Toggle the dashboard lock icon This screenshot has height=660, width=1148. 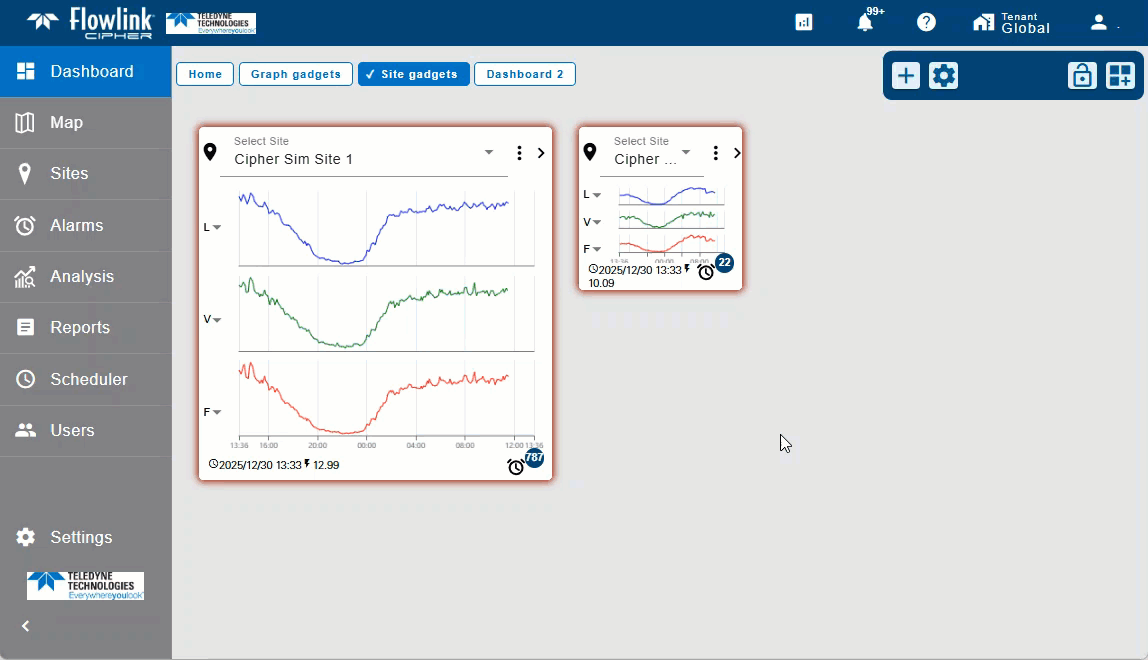point(1081,76)
